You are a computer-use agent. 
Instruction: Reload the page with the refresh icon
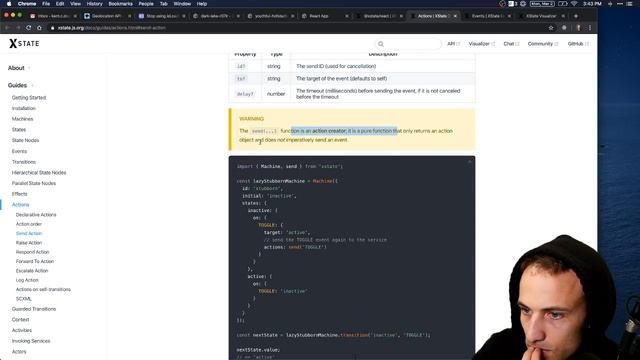(x=29, y=28)
